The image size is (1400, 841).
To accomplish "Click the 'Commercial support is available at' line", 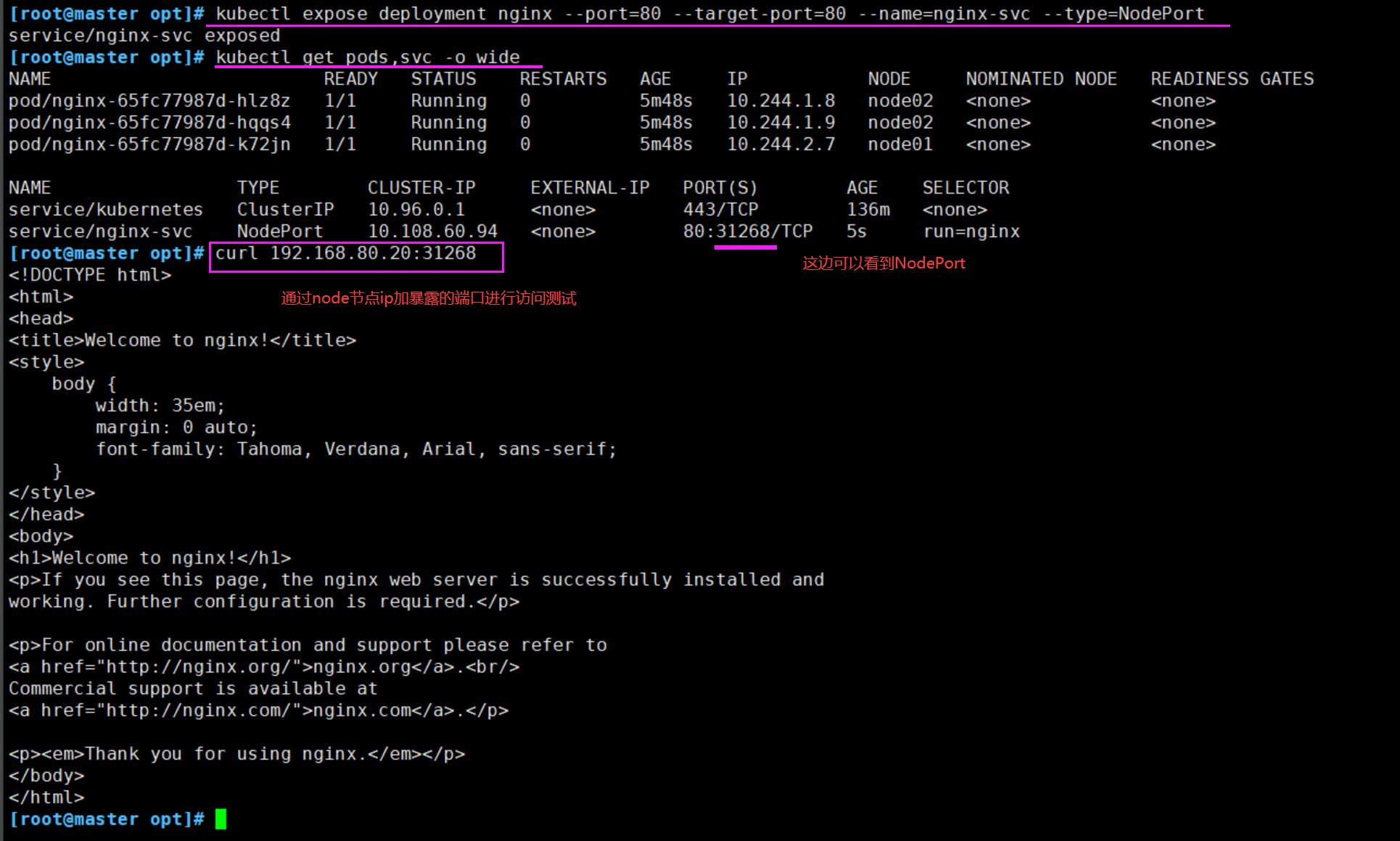I will pyautogui.click(x=193, y=689).
